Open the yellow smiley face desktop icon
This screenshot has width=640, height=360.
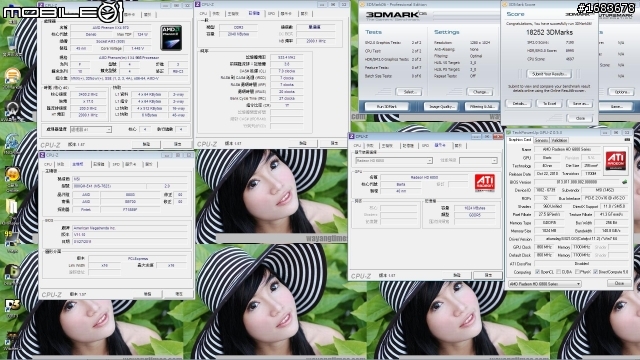tap(13, 174)
